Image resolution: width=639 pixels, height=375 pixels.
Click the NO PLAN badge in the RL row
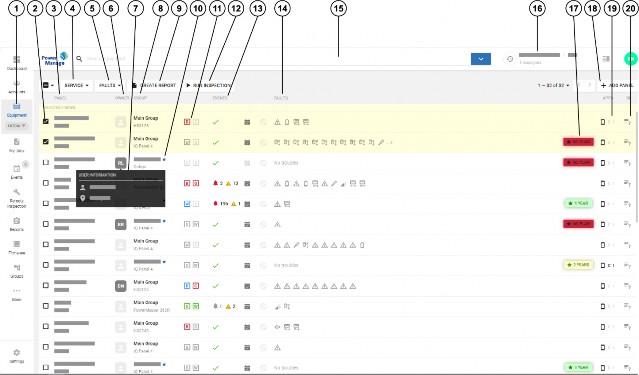(578, 162)
